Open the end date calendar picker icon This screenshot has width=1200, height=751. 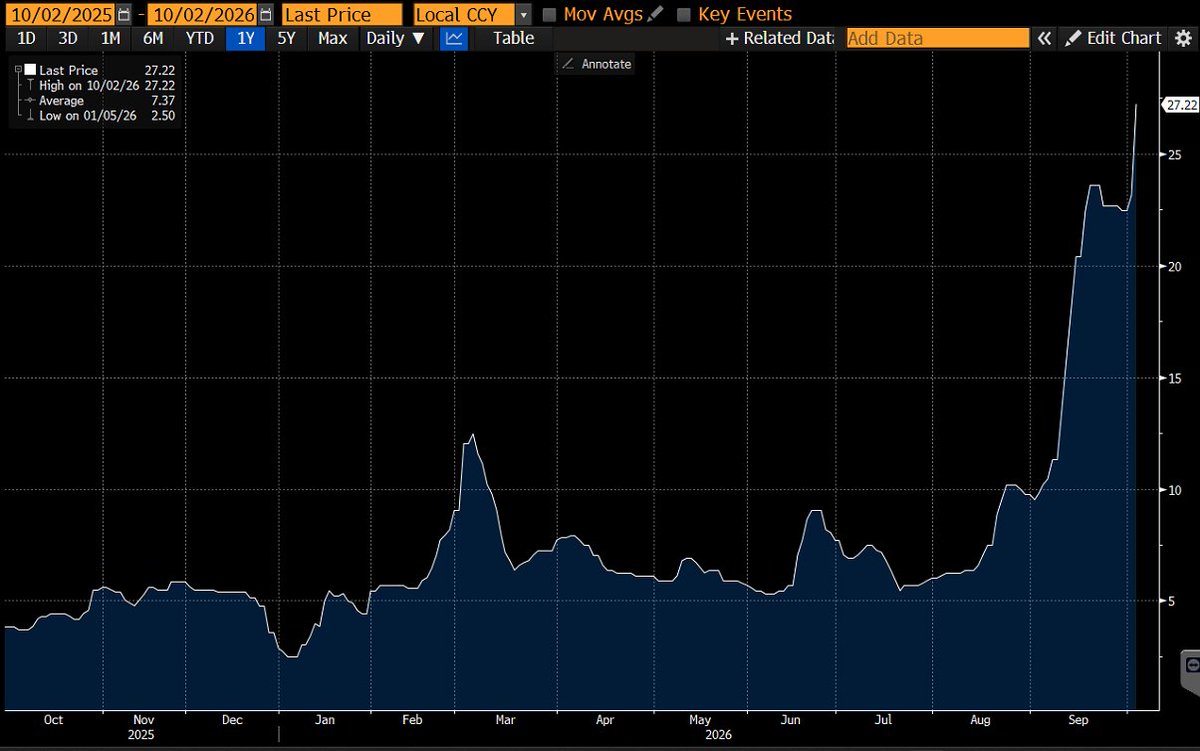[264, 15]
